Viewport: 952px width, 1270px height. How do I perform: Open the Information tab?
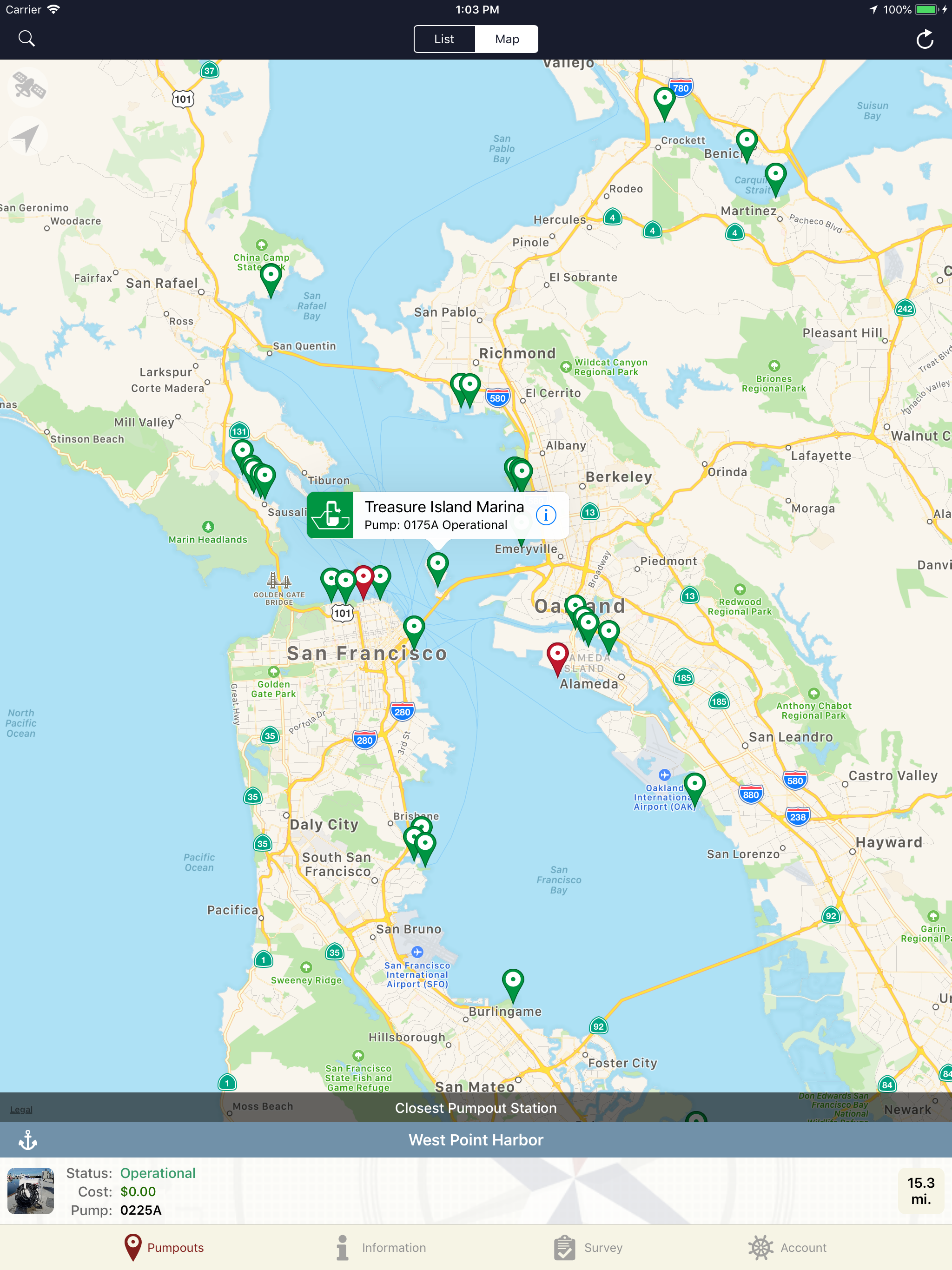381,1248
